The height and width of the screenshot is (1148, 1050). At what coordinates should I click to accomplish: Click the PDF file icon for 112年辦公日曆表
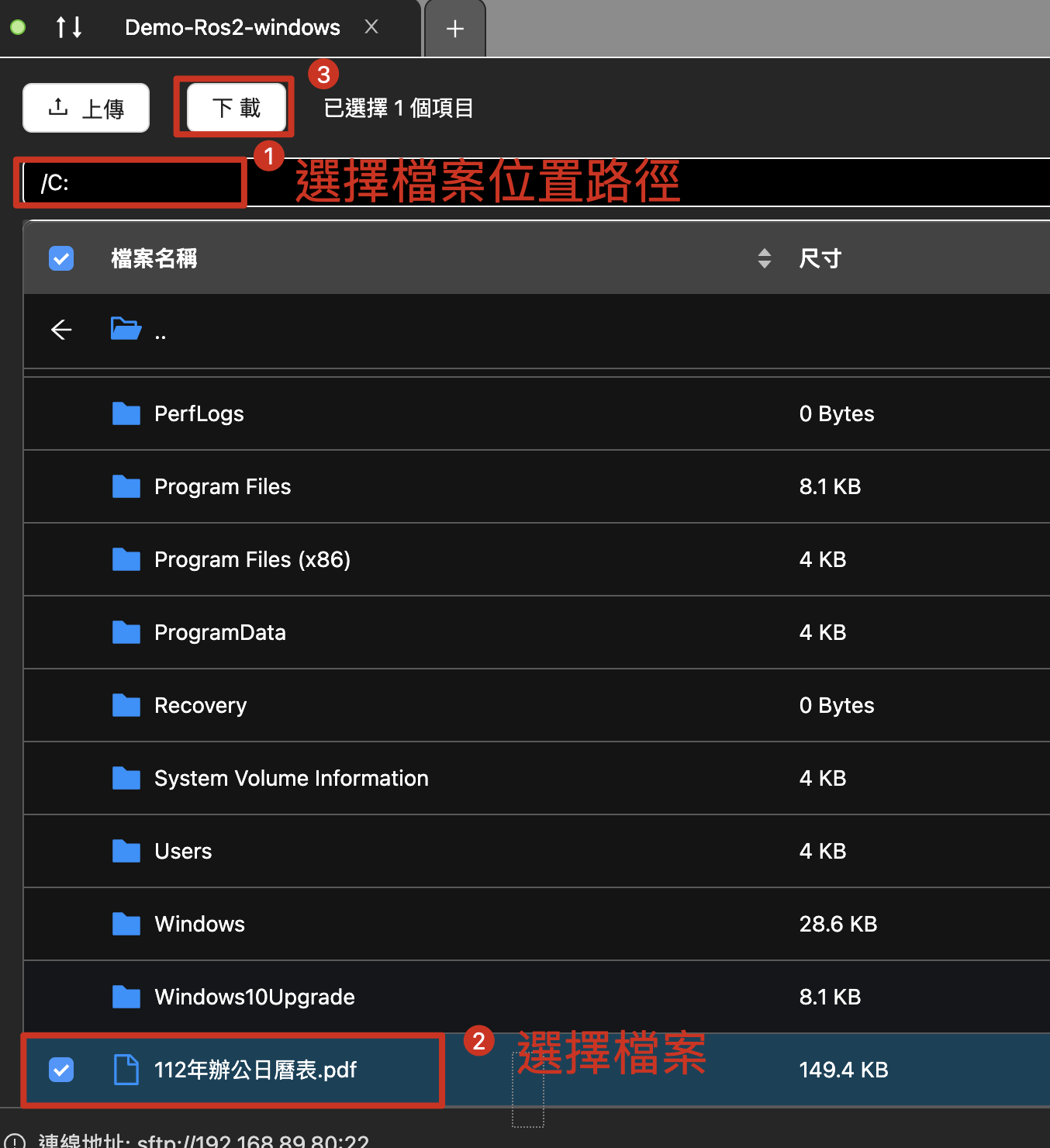pos(126,1070)
